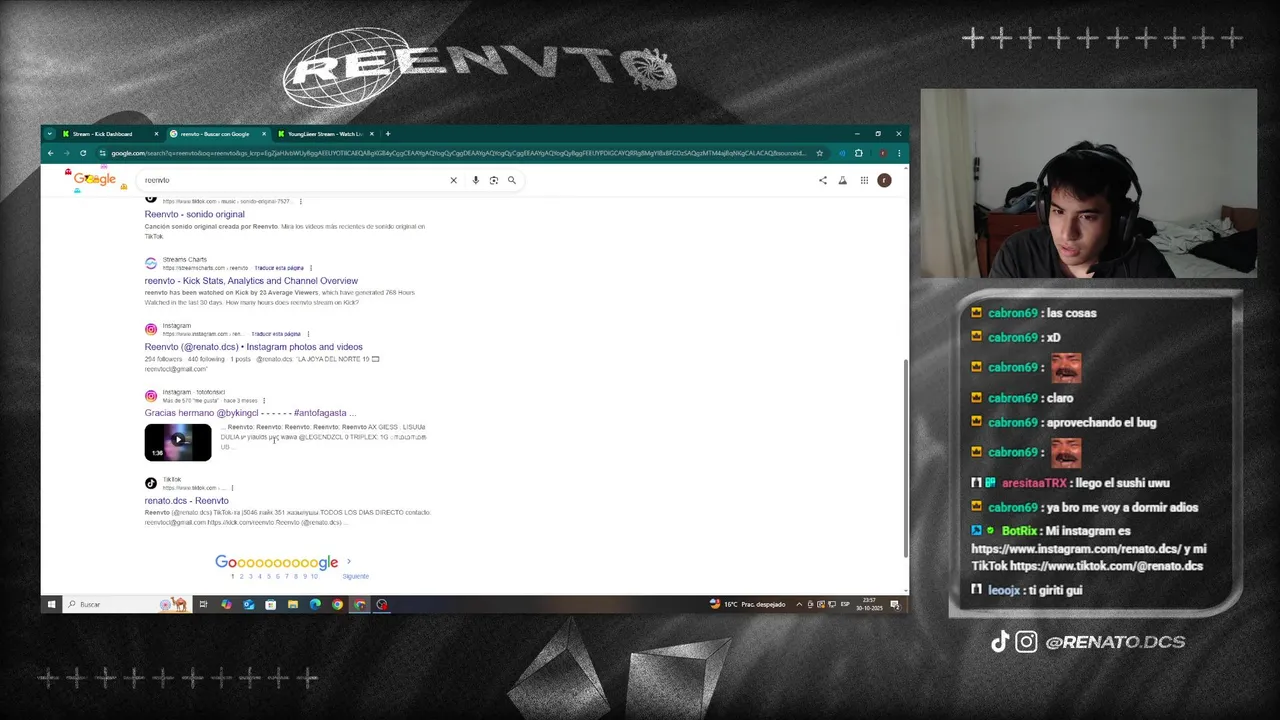This screenshot has height=720, width=1280.
Task: Open Task View on the taskbar
Action: [x=203, y=604]
